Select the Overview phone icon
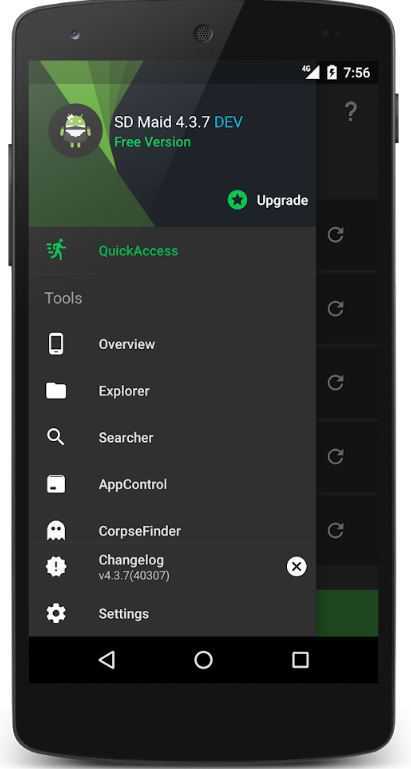Screen dimensions: 411x769 tap(56, 344)
